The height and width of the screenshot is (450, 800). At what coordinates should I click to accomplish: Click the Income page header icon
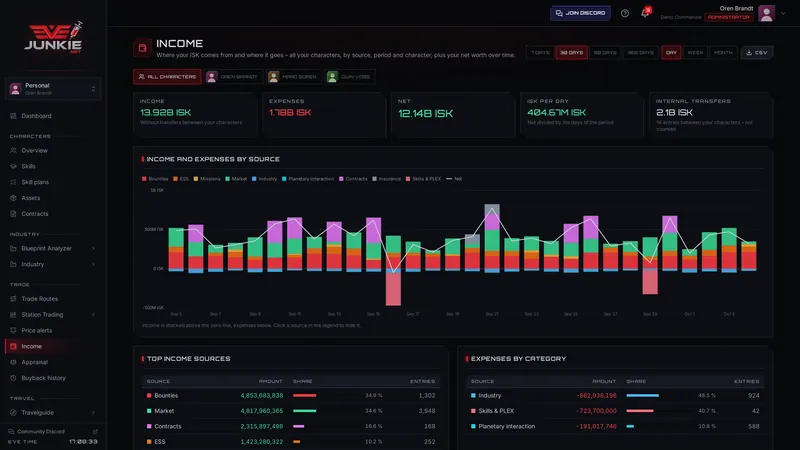(142, 48)
